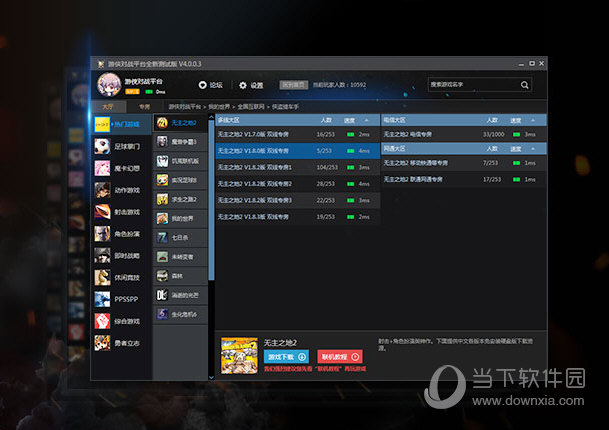The width and height of the screenshot is (609, 430).
Task: Click the 0ms ping indicator under username
Action: 155,92
